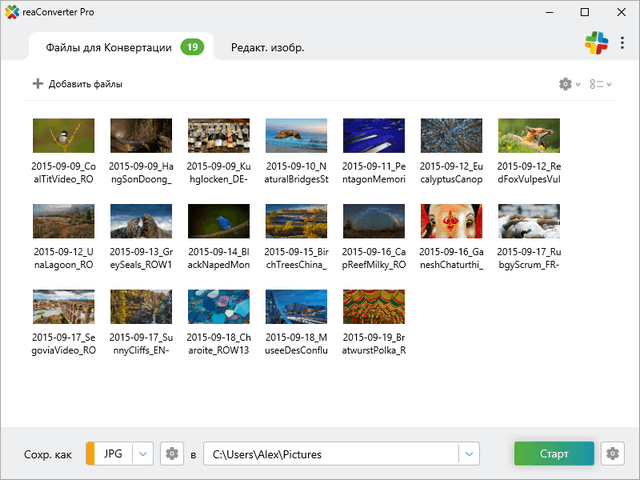The image size is (640, 480).
Task: Select the Charoite stones thumbnail
Action: (219, 307)
